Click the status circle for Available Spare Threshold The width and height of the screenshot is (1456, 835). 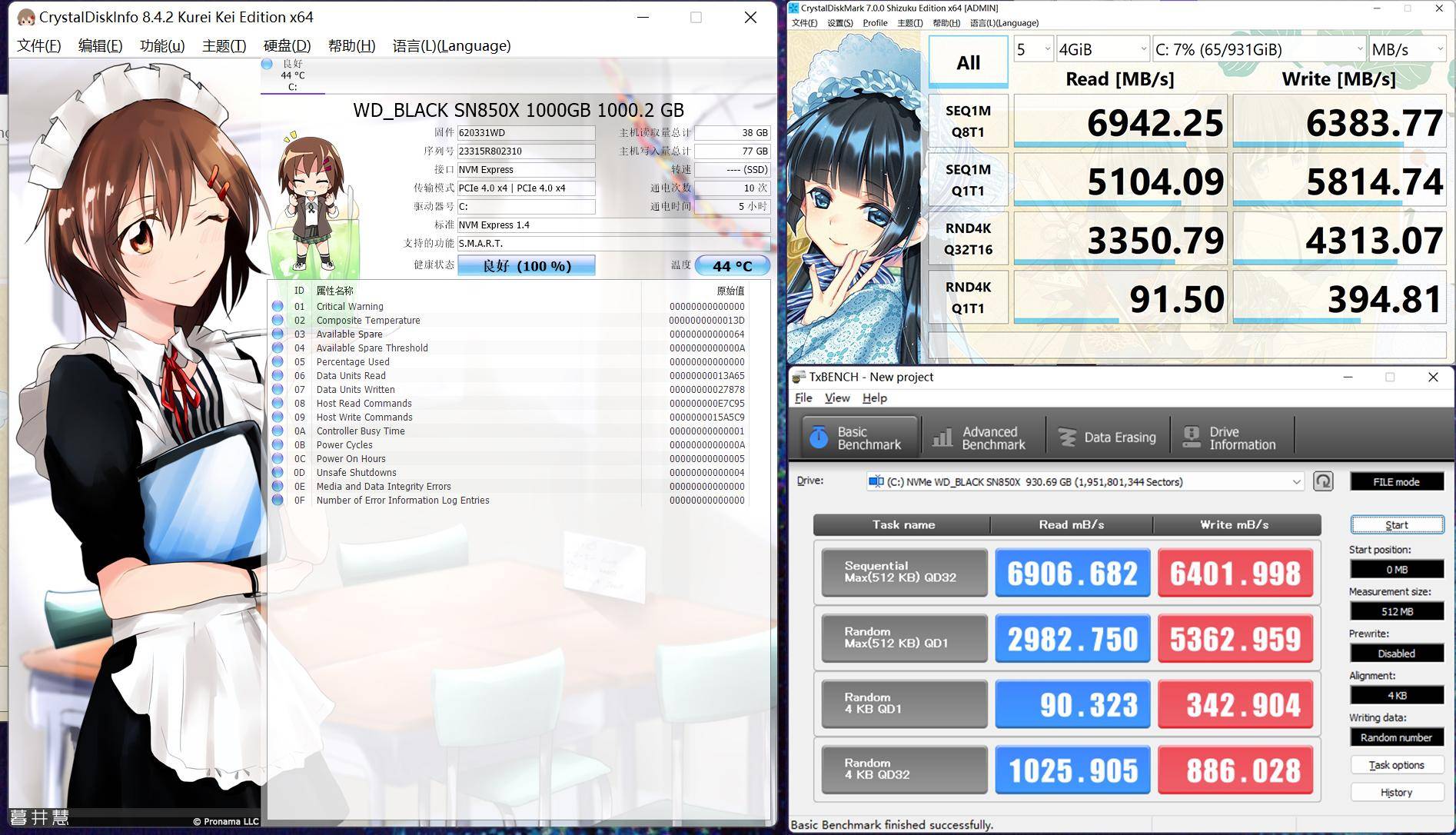coord(278,348)
